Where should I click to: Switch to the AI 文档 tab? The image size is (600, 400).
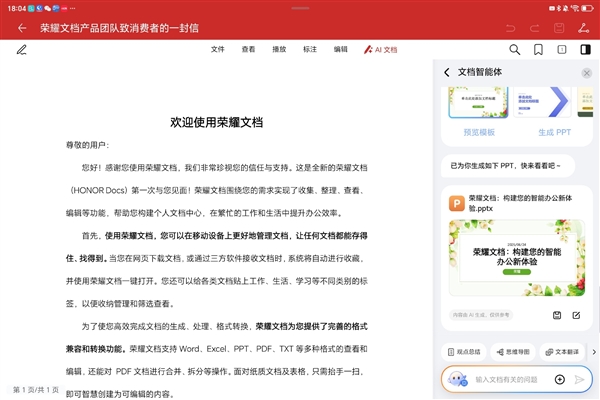tap(380, 49)
